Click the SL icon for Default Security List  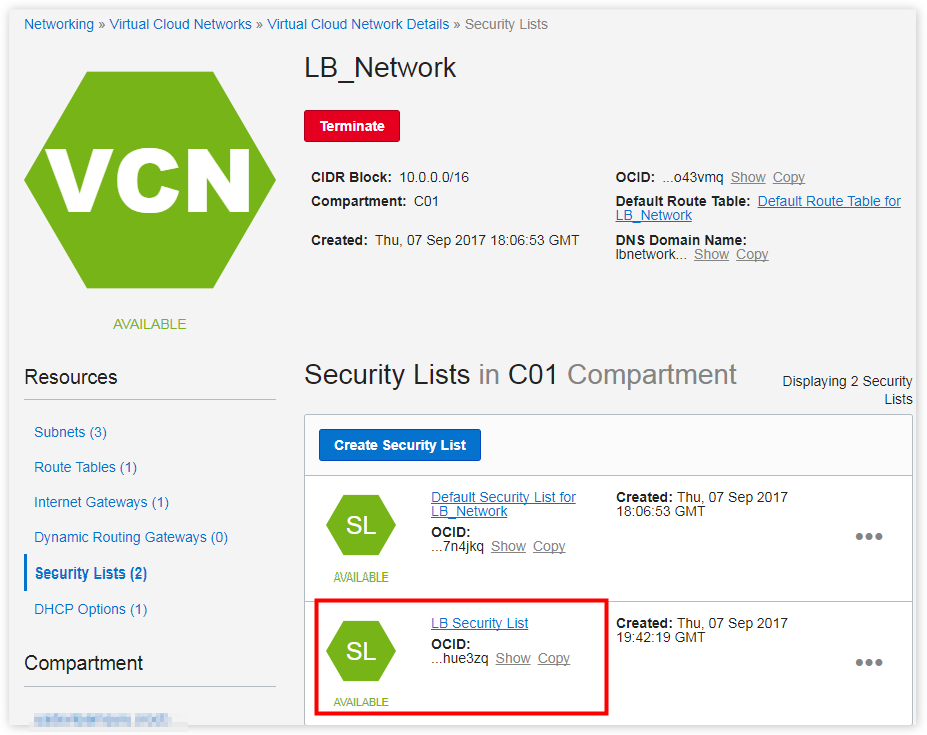(x=360, y=525)
